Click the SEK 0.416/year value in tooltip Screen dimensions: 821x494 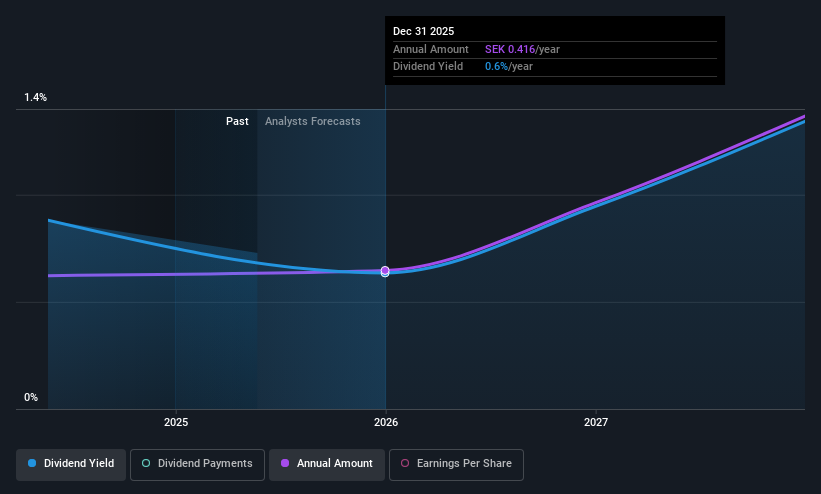click(x=522, y=49)
